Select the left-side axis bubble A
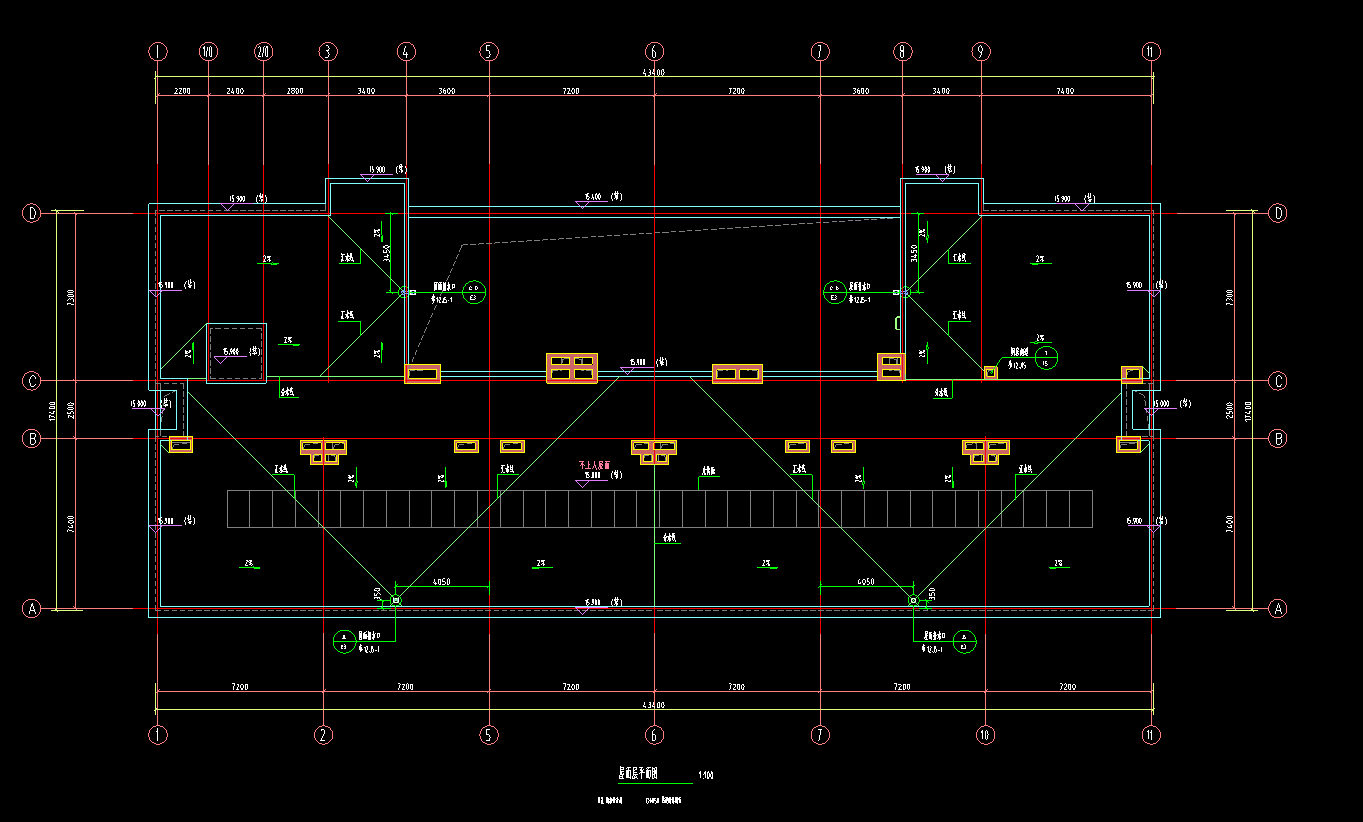 coord(32,608)
